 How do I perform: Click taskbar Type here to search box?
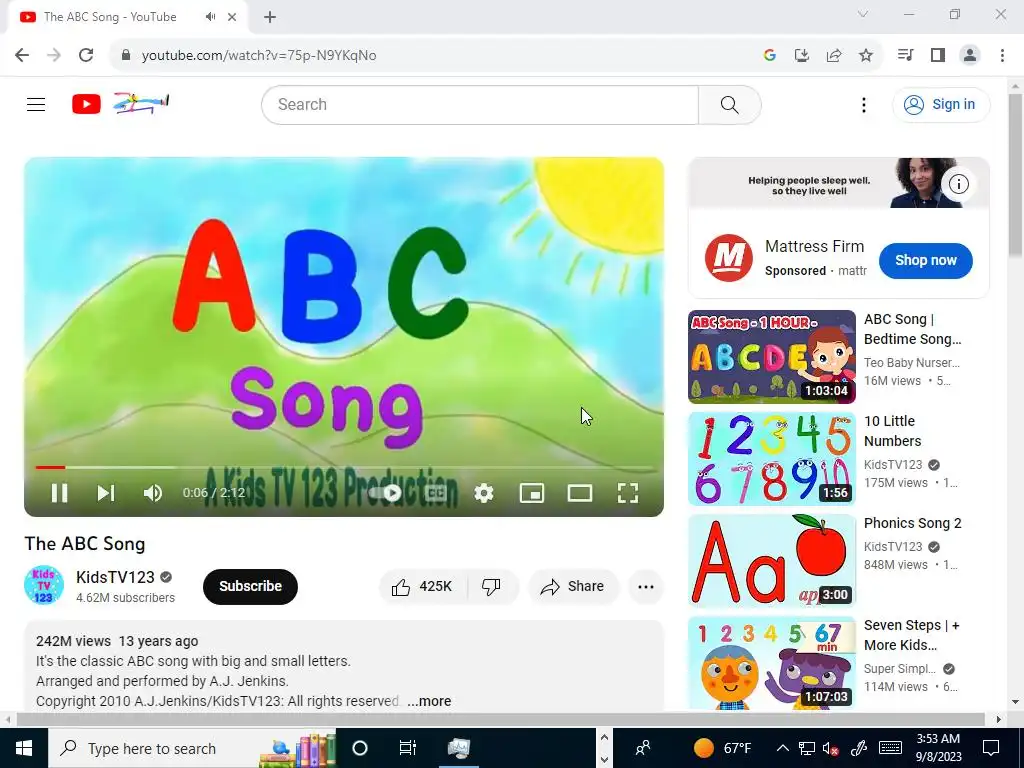pyautogui.click(x=192, y=748)
